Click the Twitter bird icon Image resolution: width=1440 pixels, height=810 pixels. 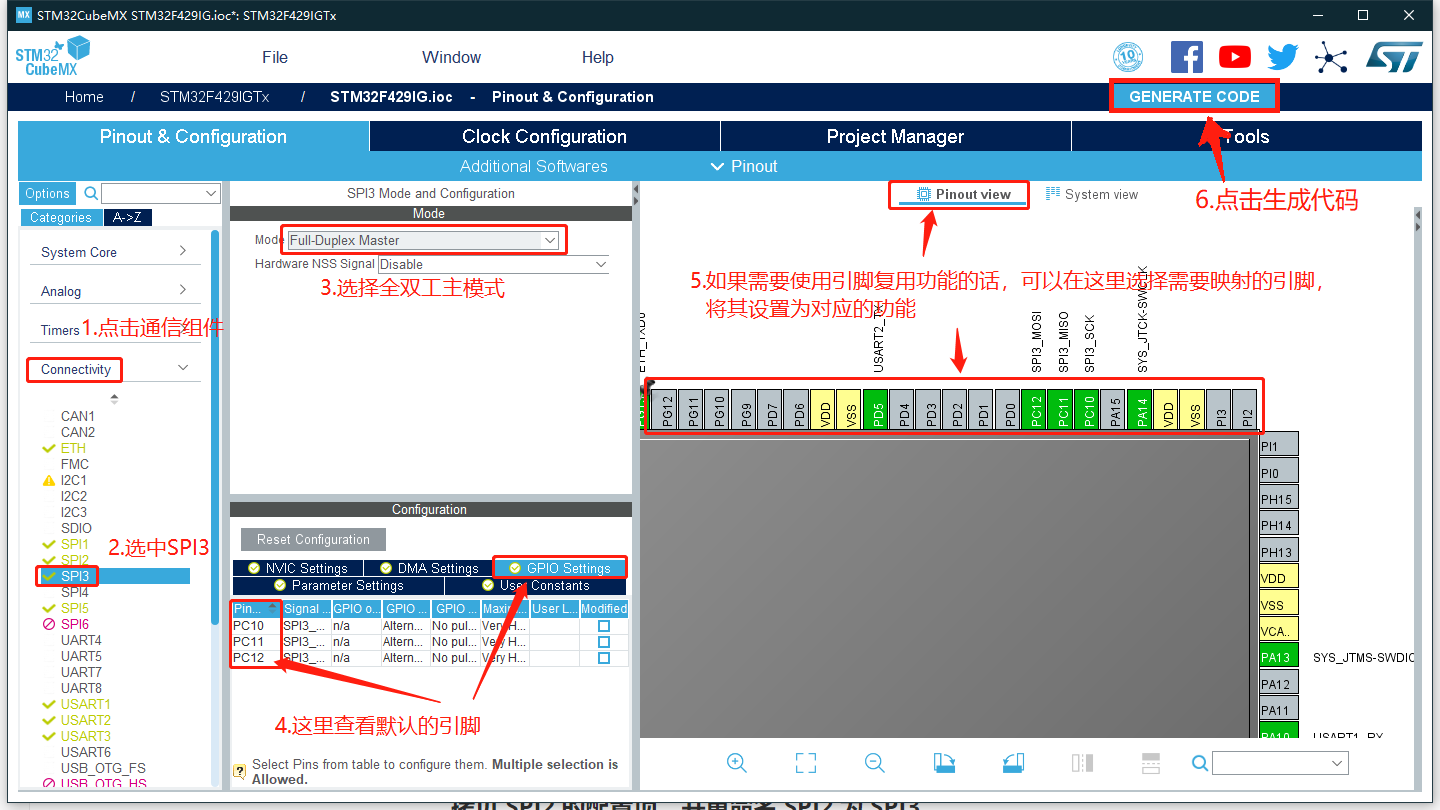[1282, 57]
